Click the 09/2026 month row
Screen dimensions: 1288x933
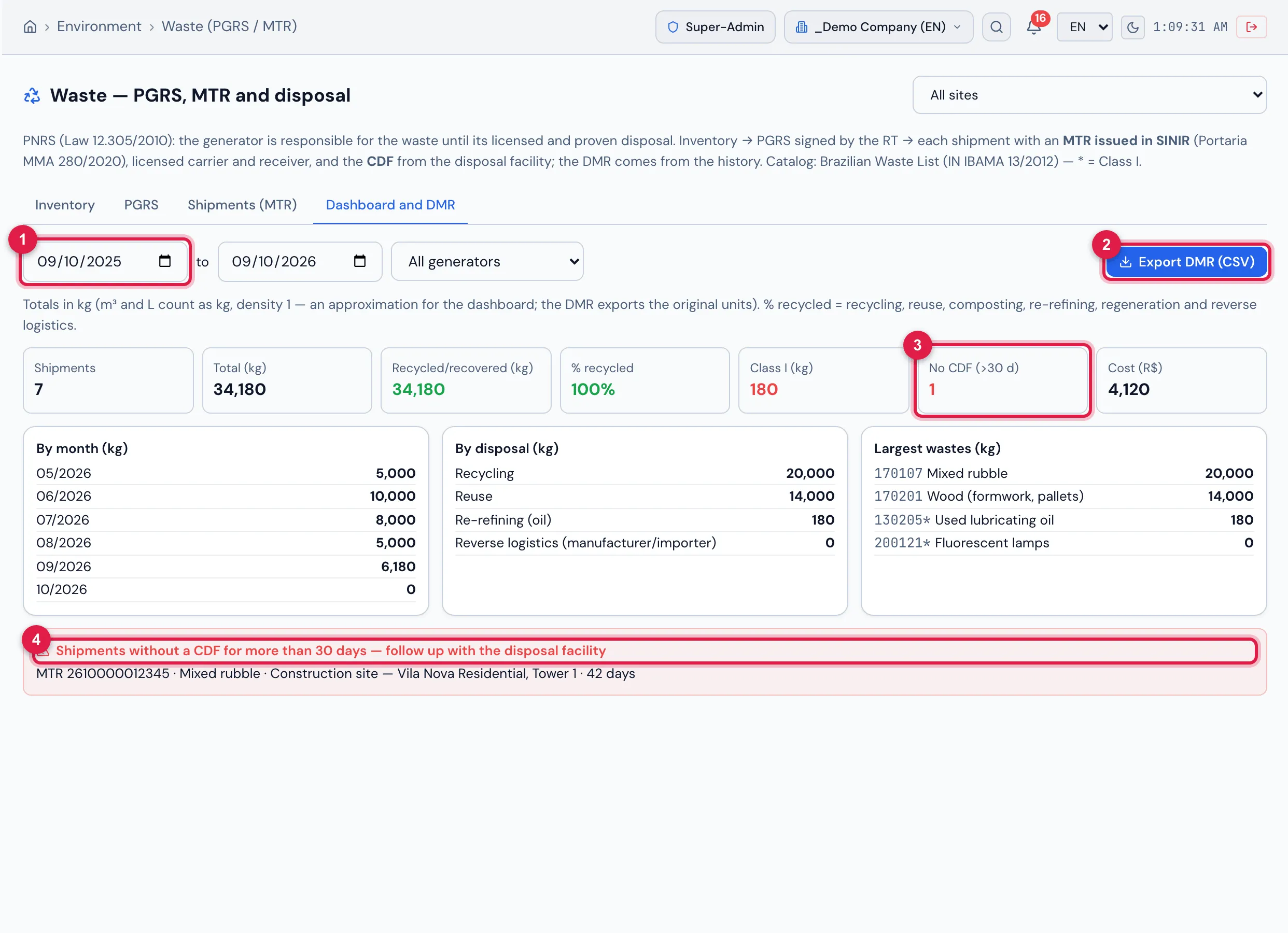[226, 567]
